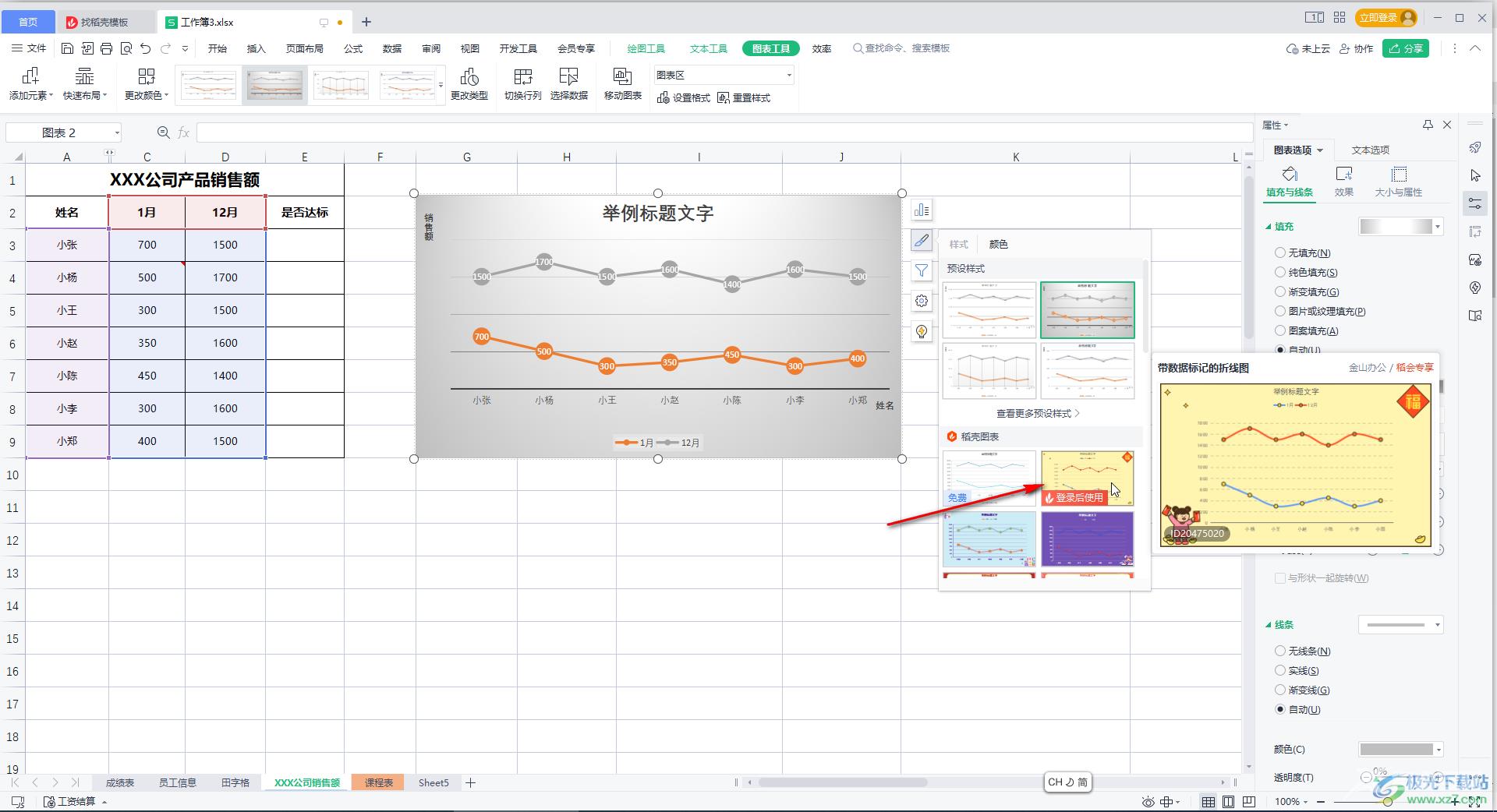The height and width of the screenshot is (812, 1497).
Task: Open line style preset dropdown
Action: click(x=1401, y=624)
